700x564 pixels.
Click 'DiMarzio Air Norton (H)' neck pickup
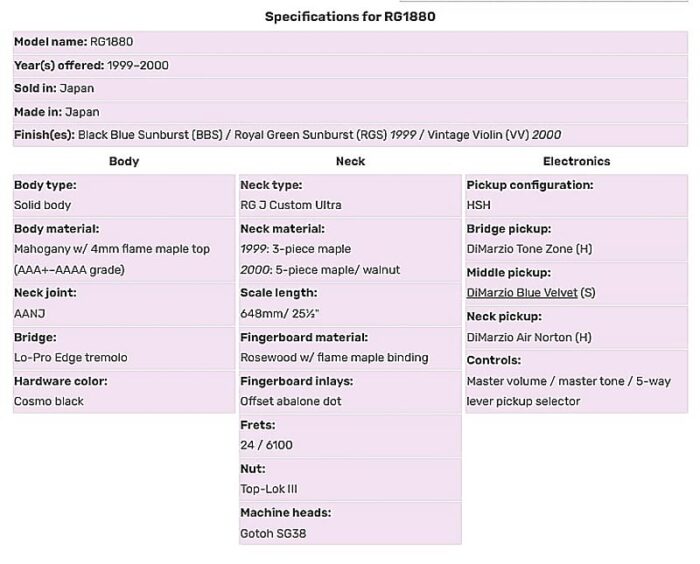tap(529, 337)
